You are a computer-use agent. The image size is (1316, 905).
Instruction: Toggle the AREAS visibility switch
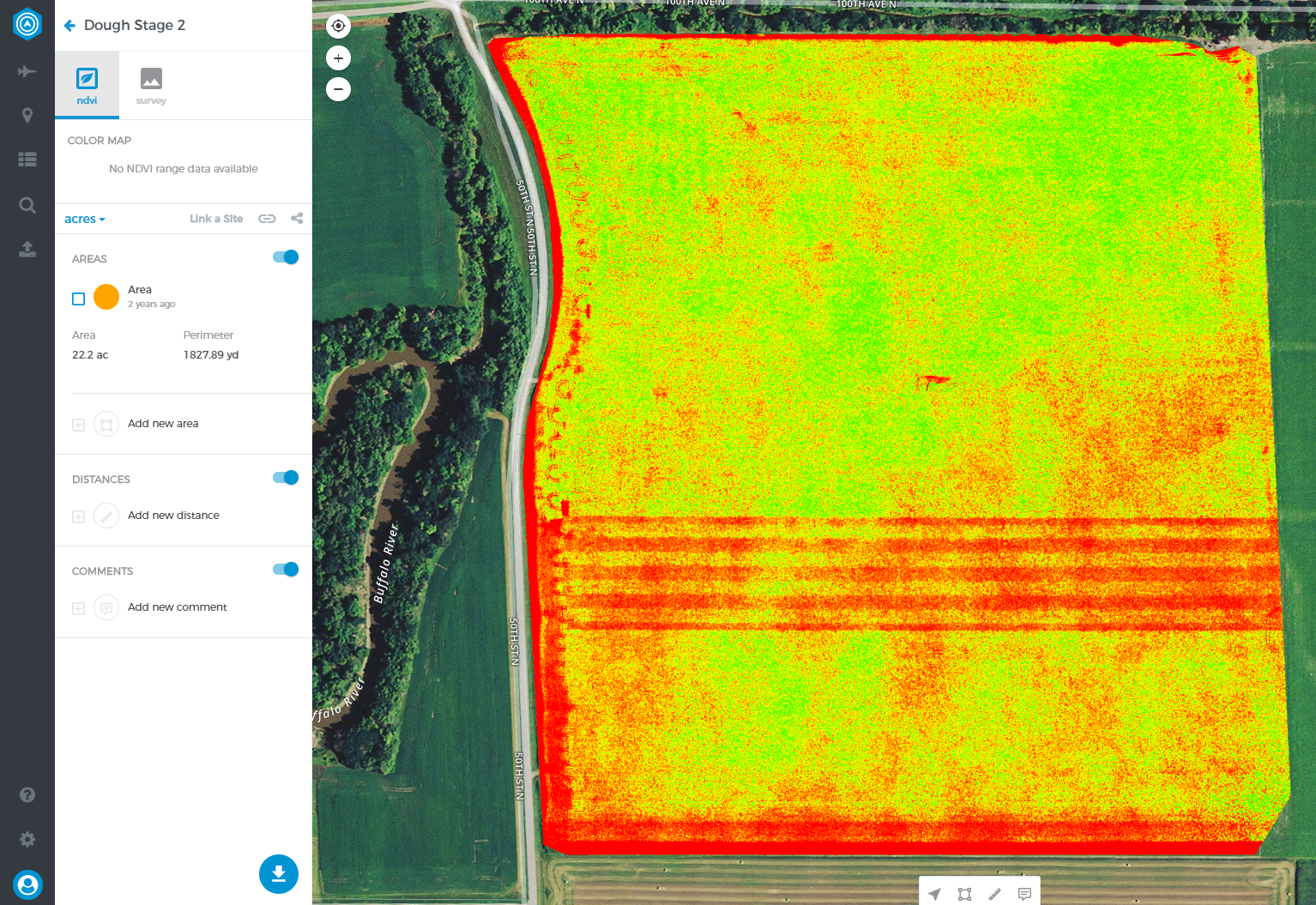click(286, 257)
